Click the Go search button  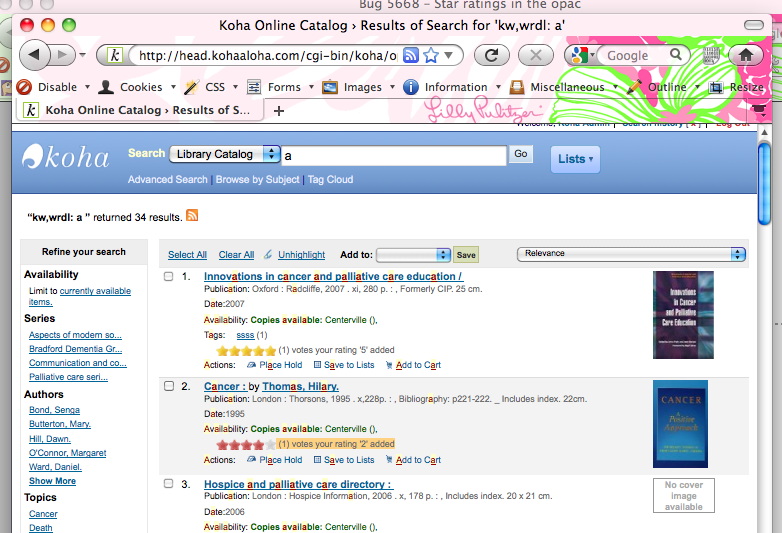(x=520, y=154)
